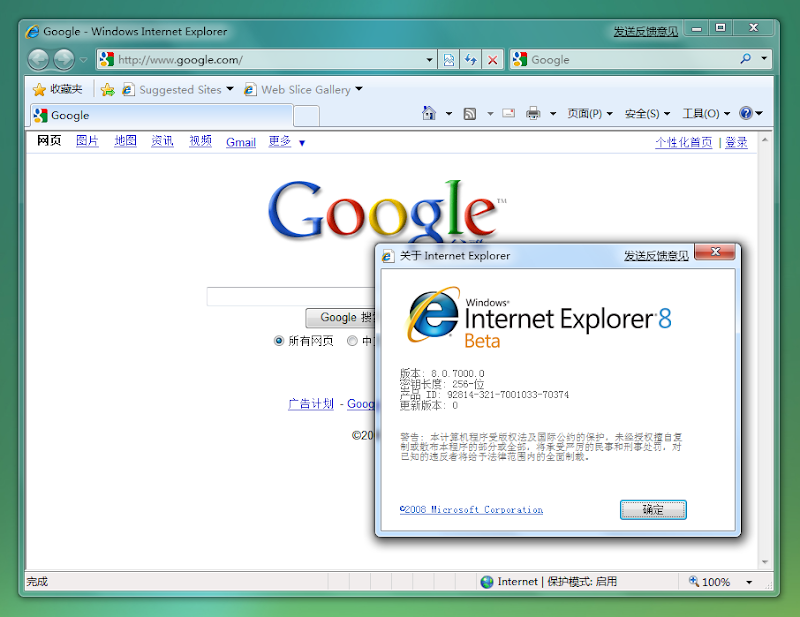This screenshot has height=617, width=800.
Task: Click the 保护模式: 启用 status text
Action: [582, 582]
